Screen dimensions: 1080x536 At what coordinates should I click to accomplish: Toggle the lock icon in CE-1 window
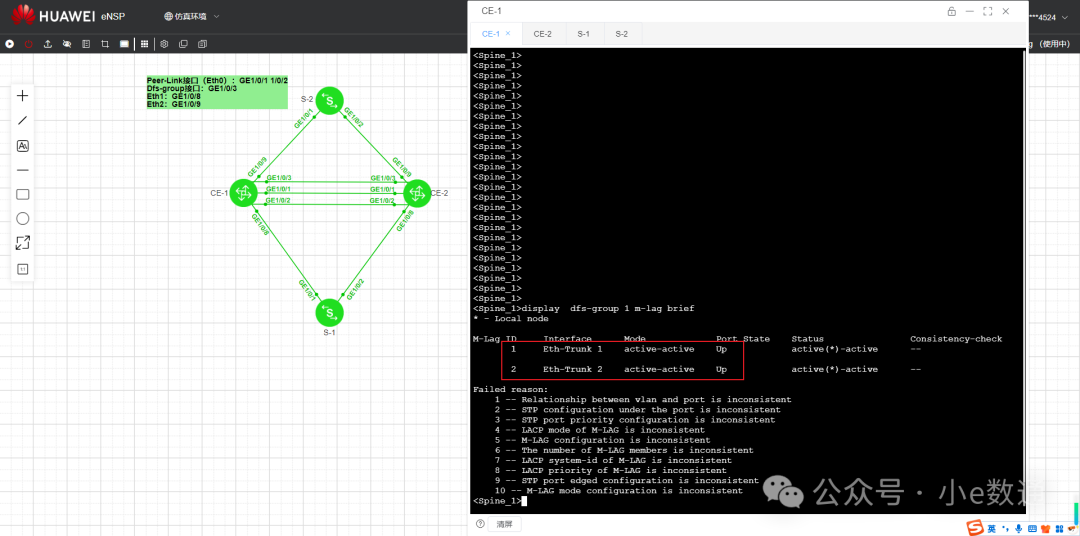point(952,11)
